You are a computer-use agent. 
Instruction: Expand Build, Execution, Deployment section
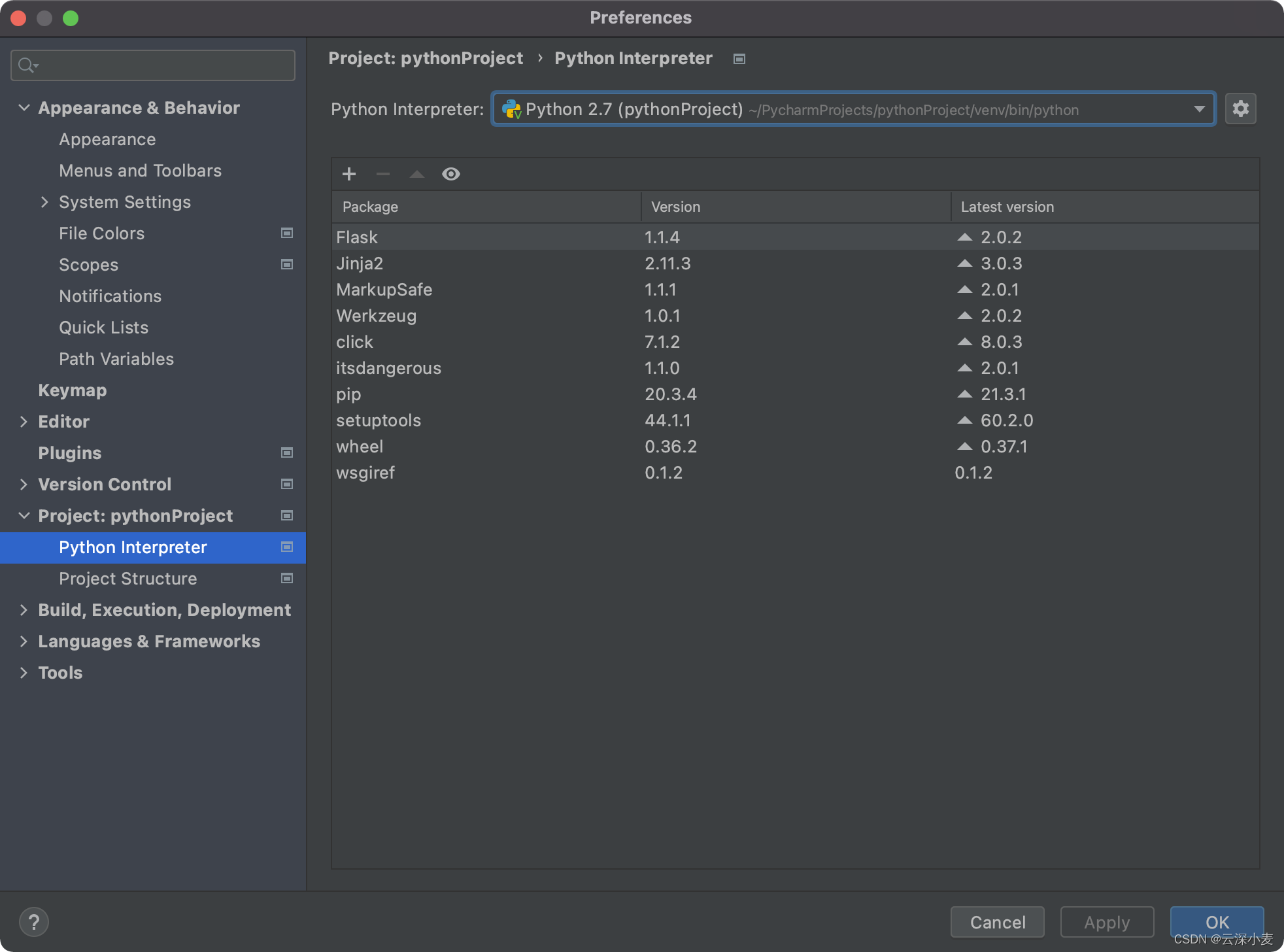pyautogui.click(x=24, y=610)
